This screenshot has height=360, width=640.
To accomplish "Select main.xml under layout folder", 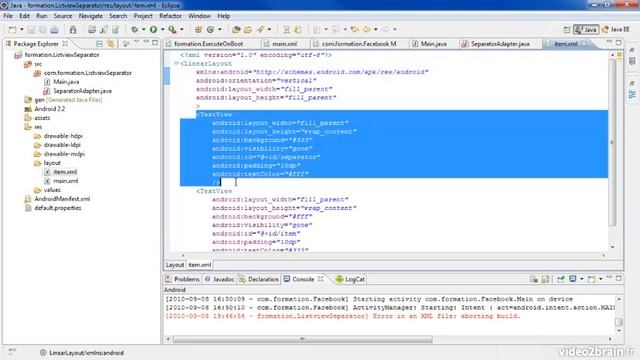I will (65, 181).
